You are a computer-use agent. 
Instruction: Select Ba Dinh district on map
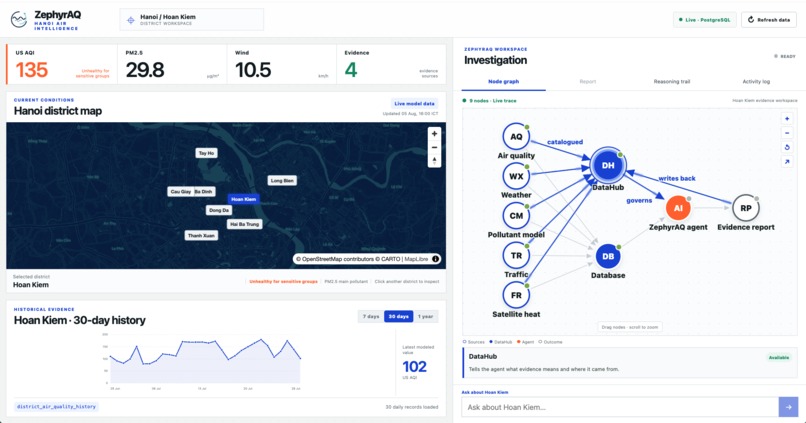pos(204,192)
